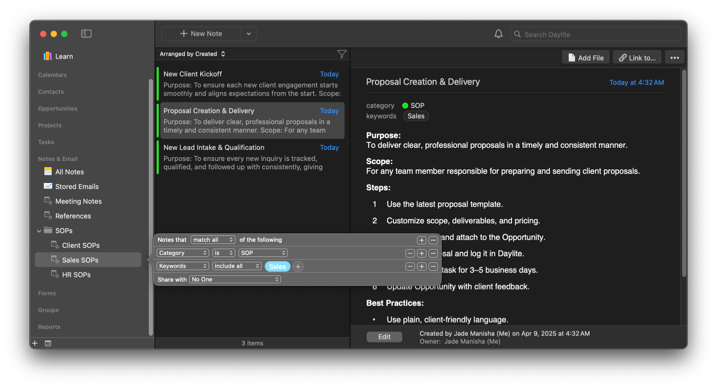Open the match all dropdown
The image size is (717, 388).
(213, 240)
